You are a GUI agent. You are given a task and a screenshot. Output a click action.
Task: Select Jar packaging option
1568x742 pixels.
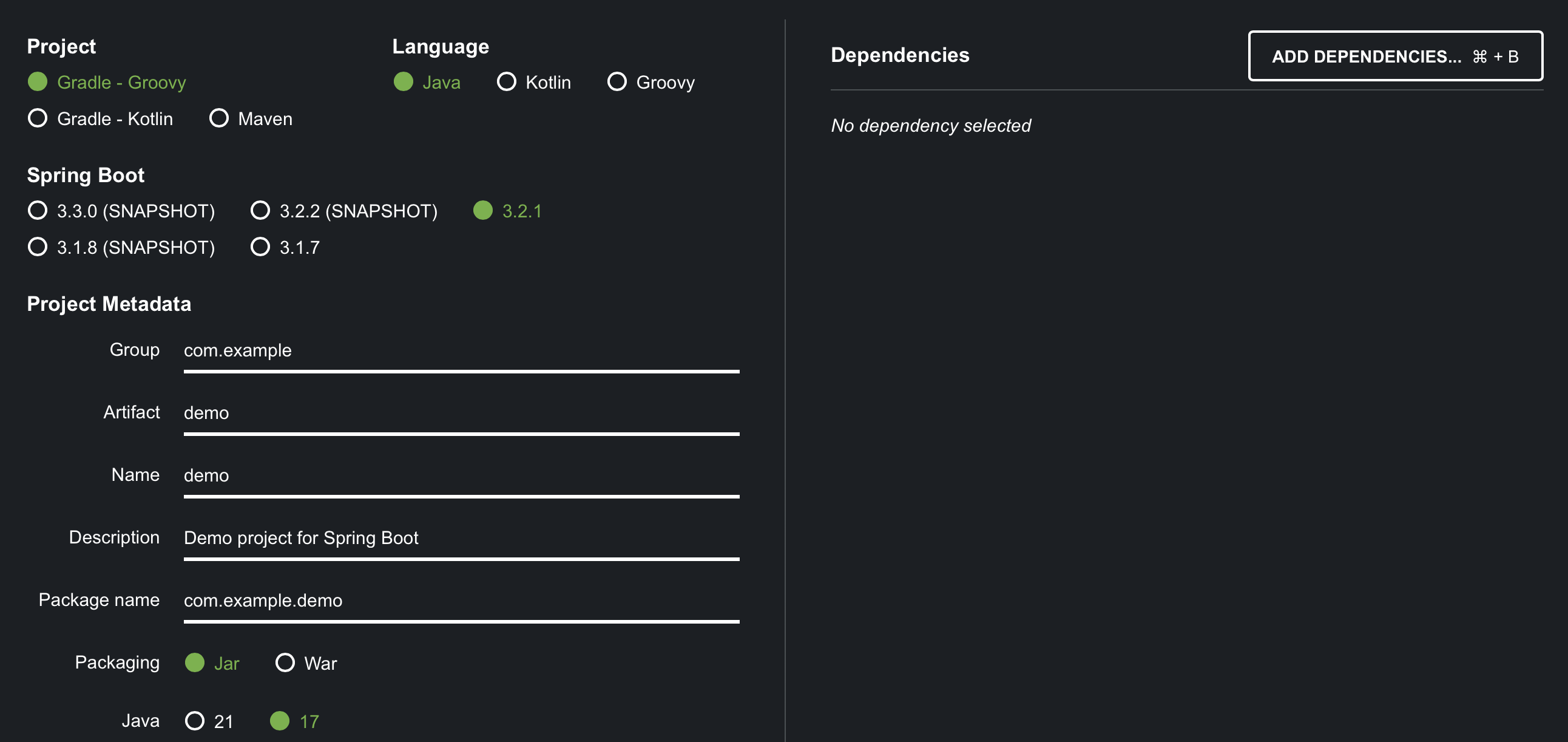[212, 663]
